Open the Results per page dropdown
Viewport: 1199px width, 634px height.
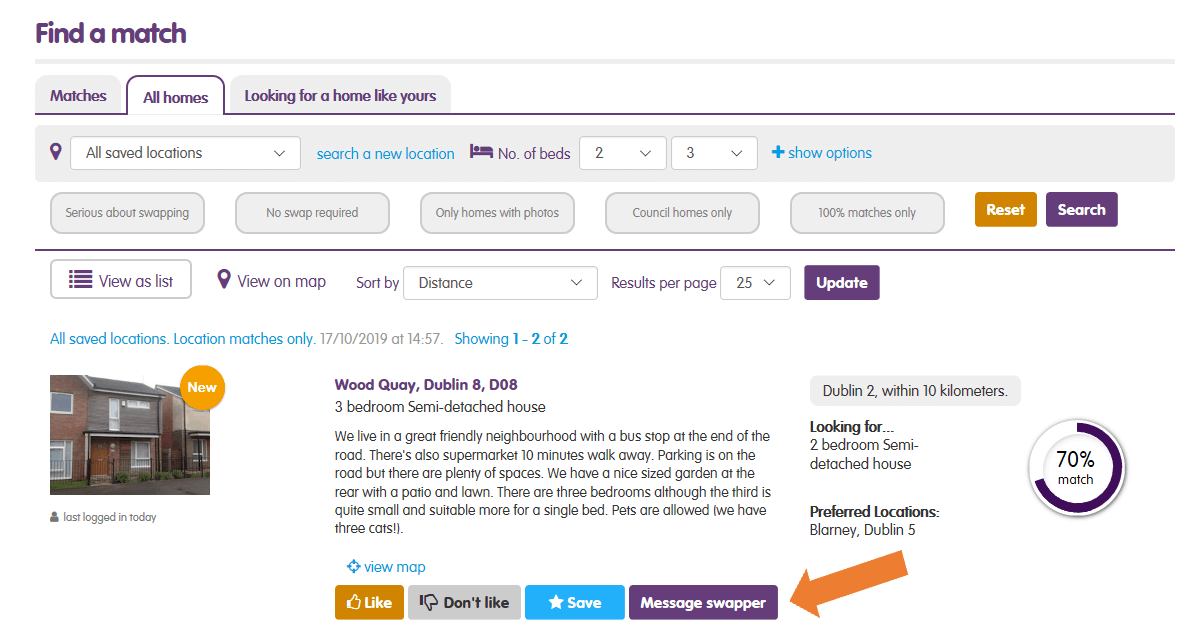755,283
